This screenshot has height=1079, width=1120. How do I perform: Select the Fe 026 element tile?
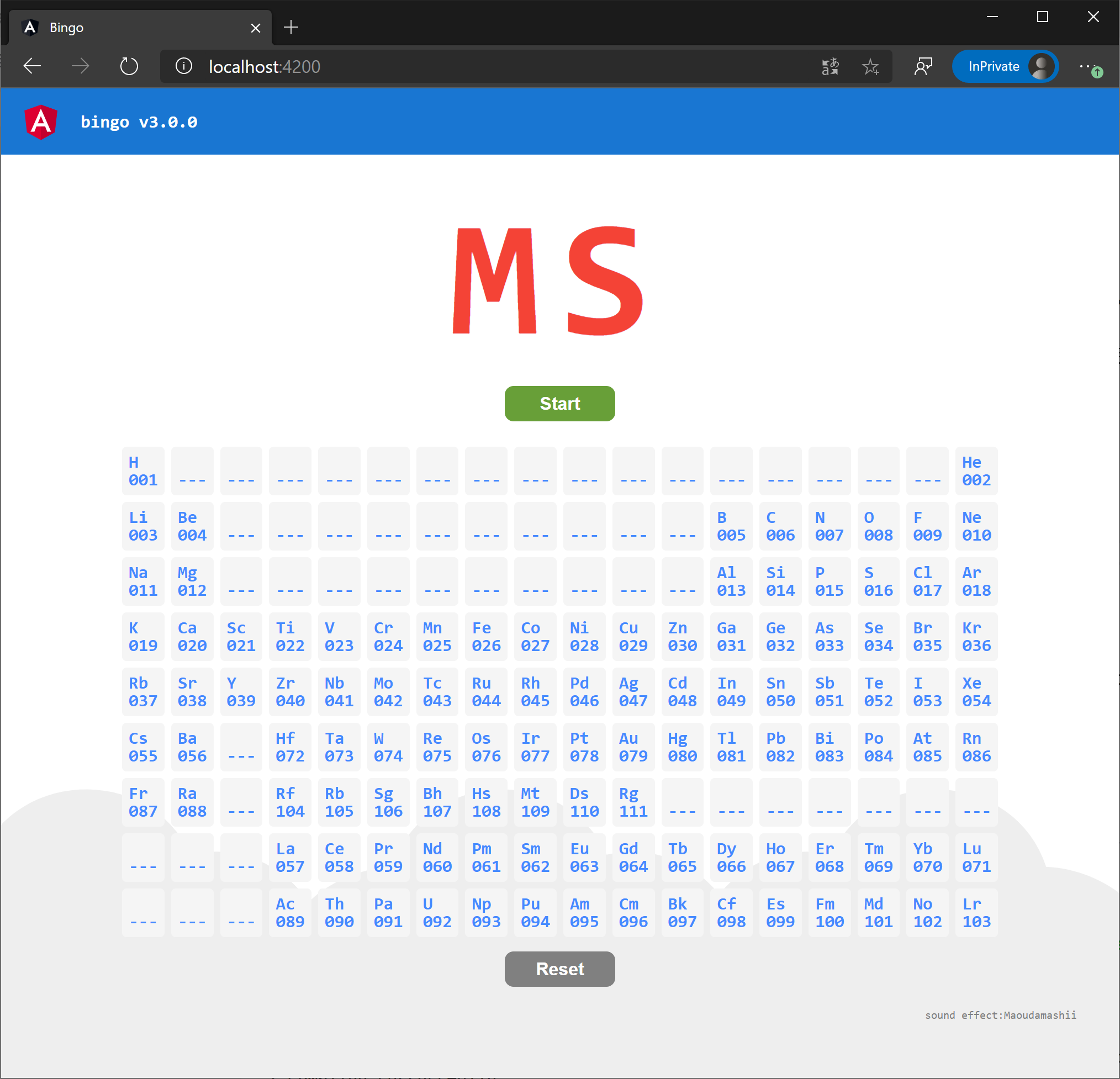coord(485,637)
